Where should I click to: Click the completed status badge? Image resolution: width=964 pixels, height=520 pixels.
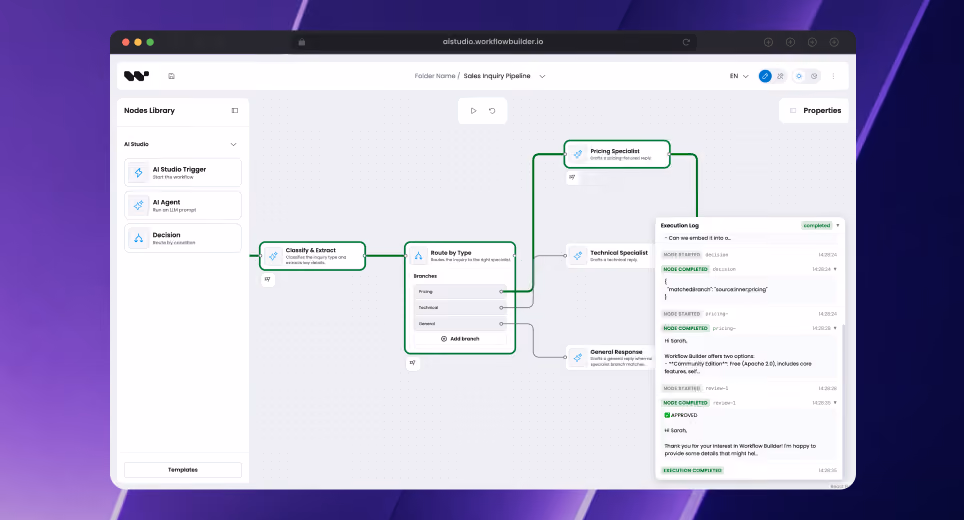click(816, 226)
